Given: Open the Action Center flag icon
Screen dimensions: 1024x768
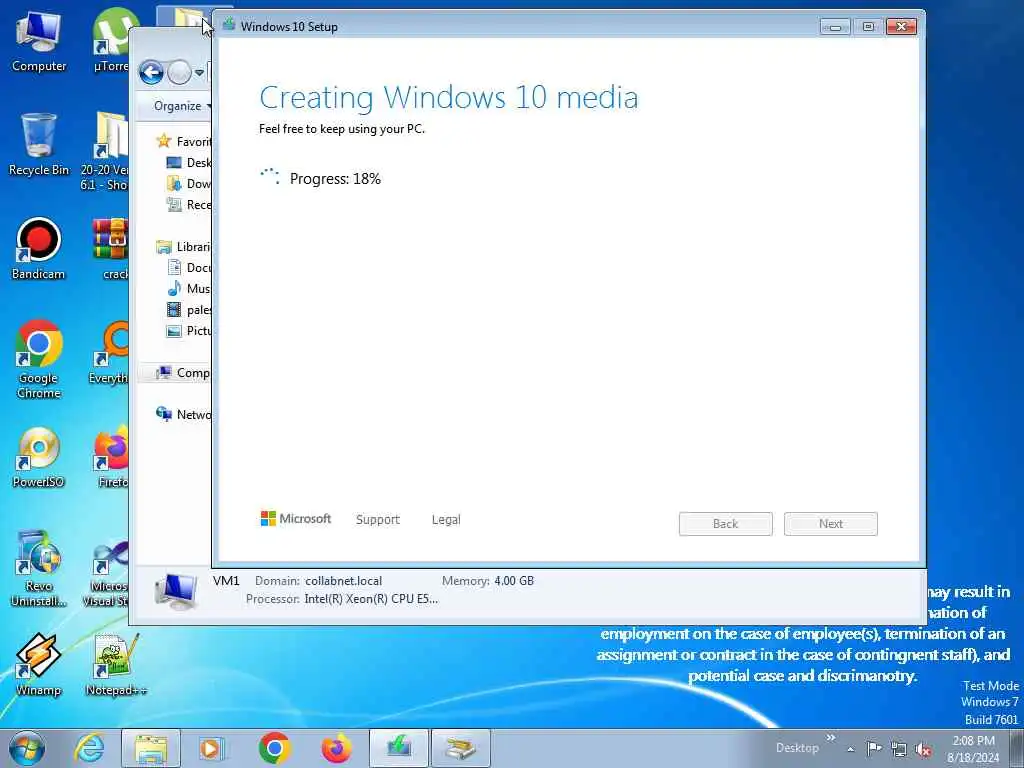Looking at the screenshot, I should click(x=874, y=748).
